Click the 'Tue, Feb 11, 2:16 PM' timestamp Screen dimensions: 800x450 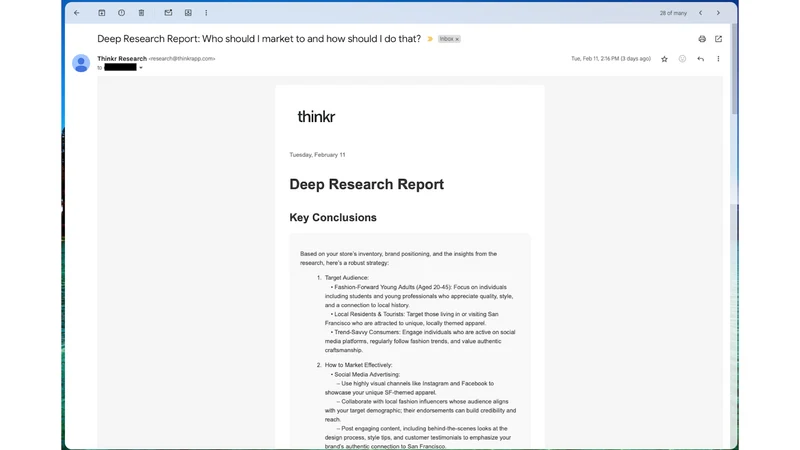tap(611, 59)
